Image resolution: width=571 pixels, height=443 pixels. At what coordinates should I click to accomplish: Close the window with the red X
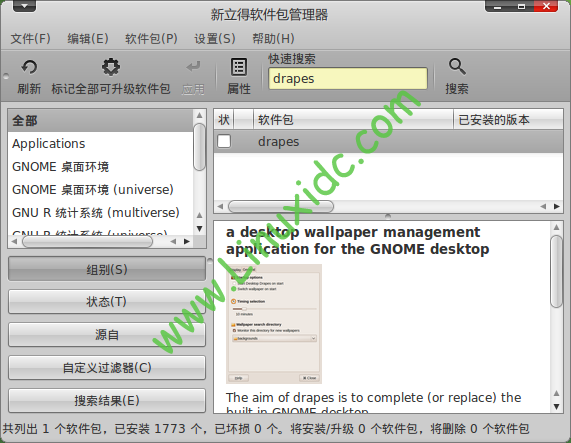click(546, 6)
